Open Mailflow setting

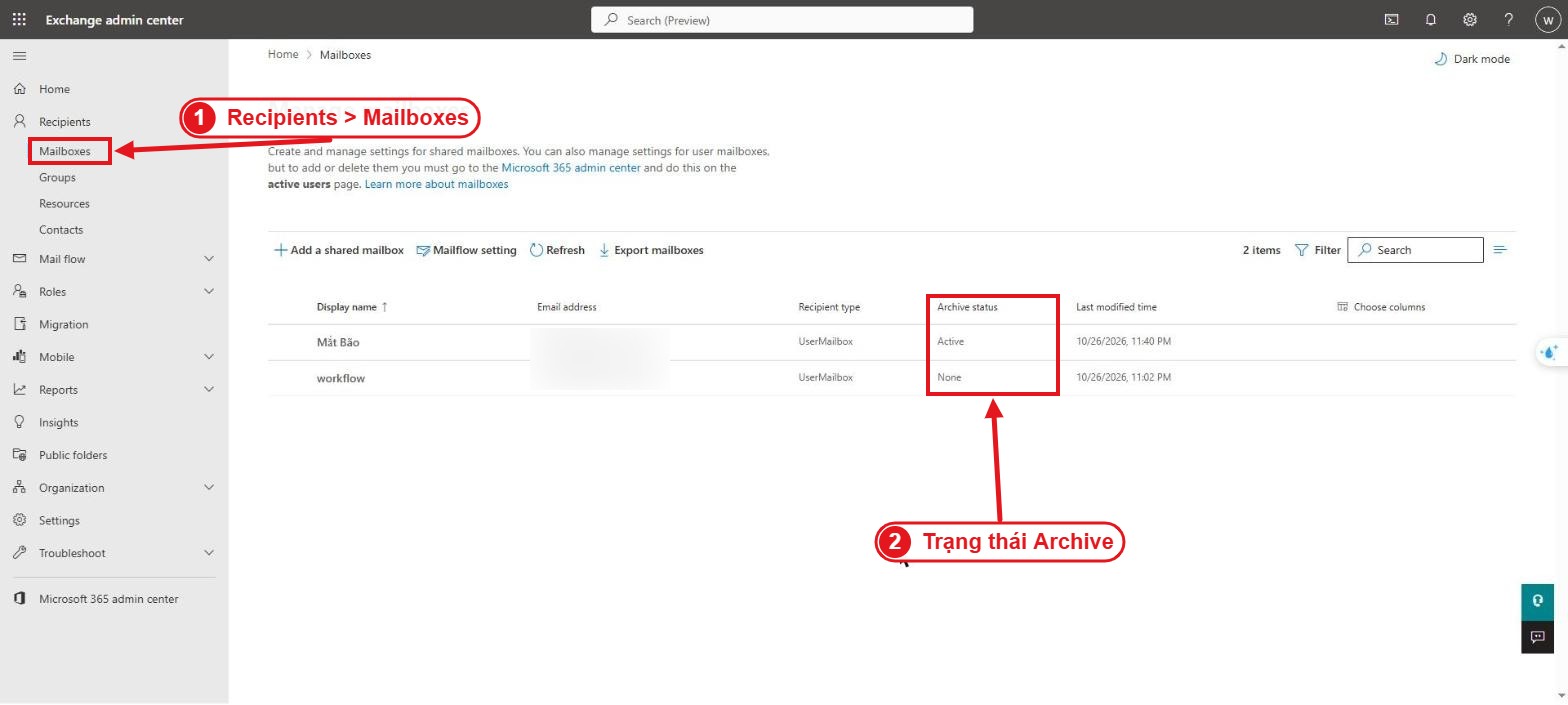pyautogui.click(x=467, y=250)
